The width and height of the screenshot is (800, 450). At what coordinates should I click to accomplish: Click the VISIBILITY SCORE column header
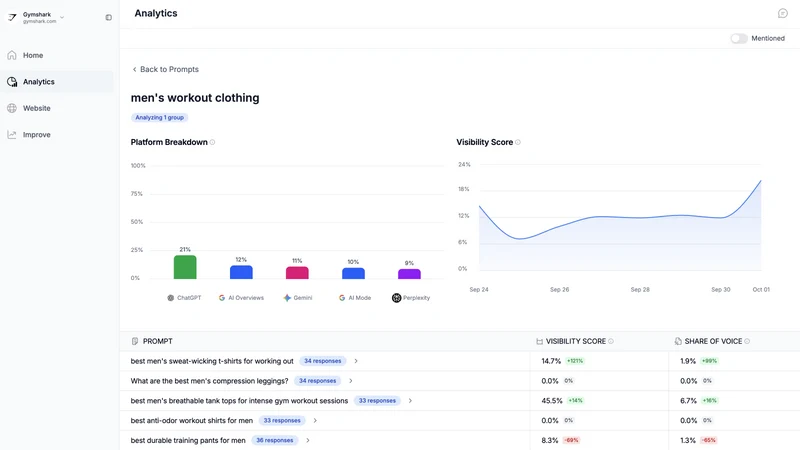(x=576, y=341)
